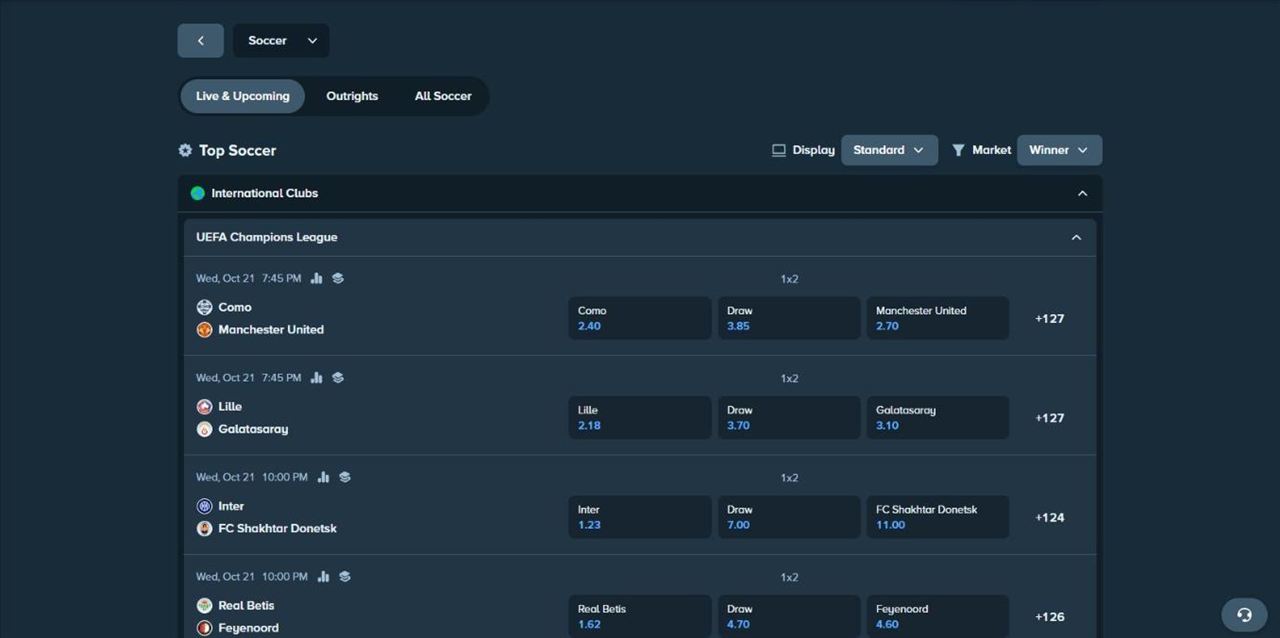The width and height of the screenshot is (1280, 638).
Task: Click the International Clubs globe icon
Action: (x=197, y=193)
